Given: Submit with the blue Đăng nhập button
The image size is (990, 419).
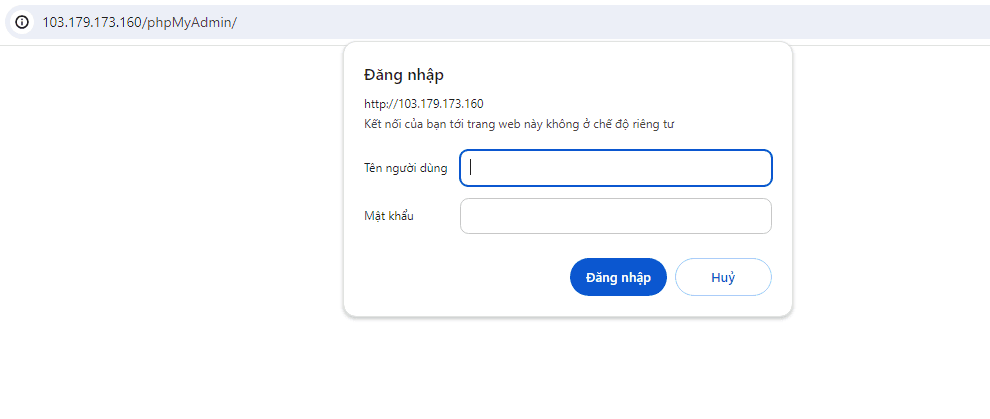Looking at the screenshot, I should point(618,277).
